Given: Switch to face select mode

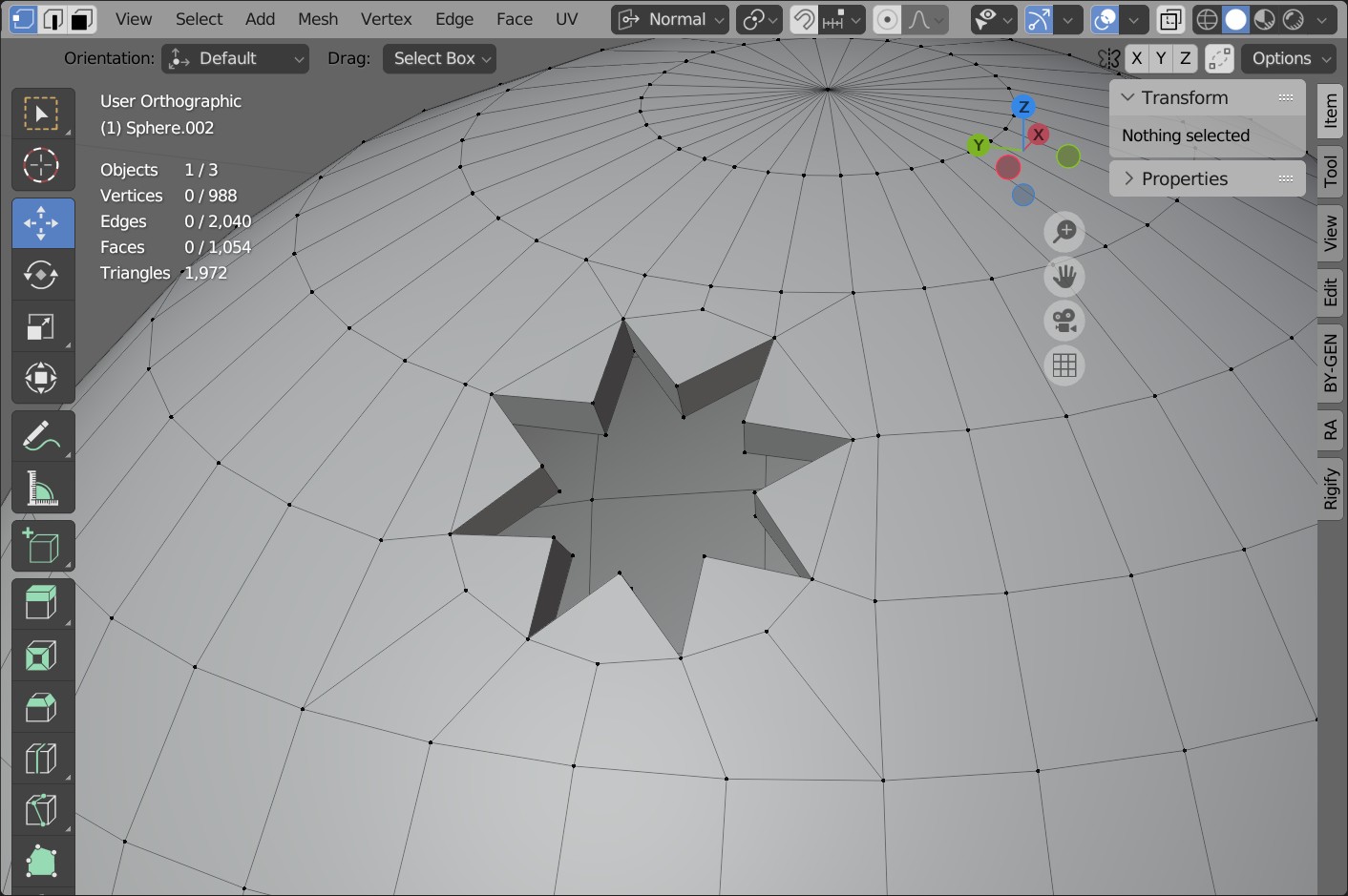Looking at the screenshot, I should (x=83, y=19).
